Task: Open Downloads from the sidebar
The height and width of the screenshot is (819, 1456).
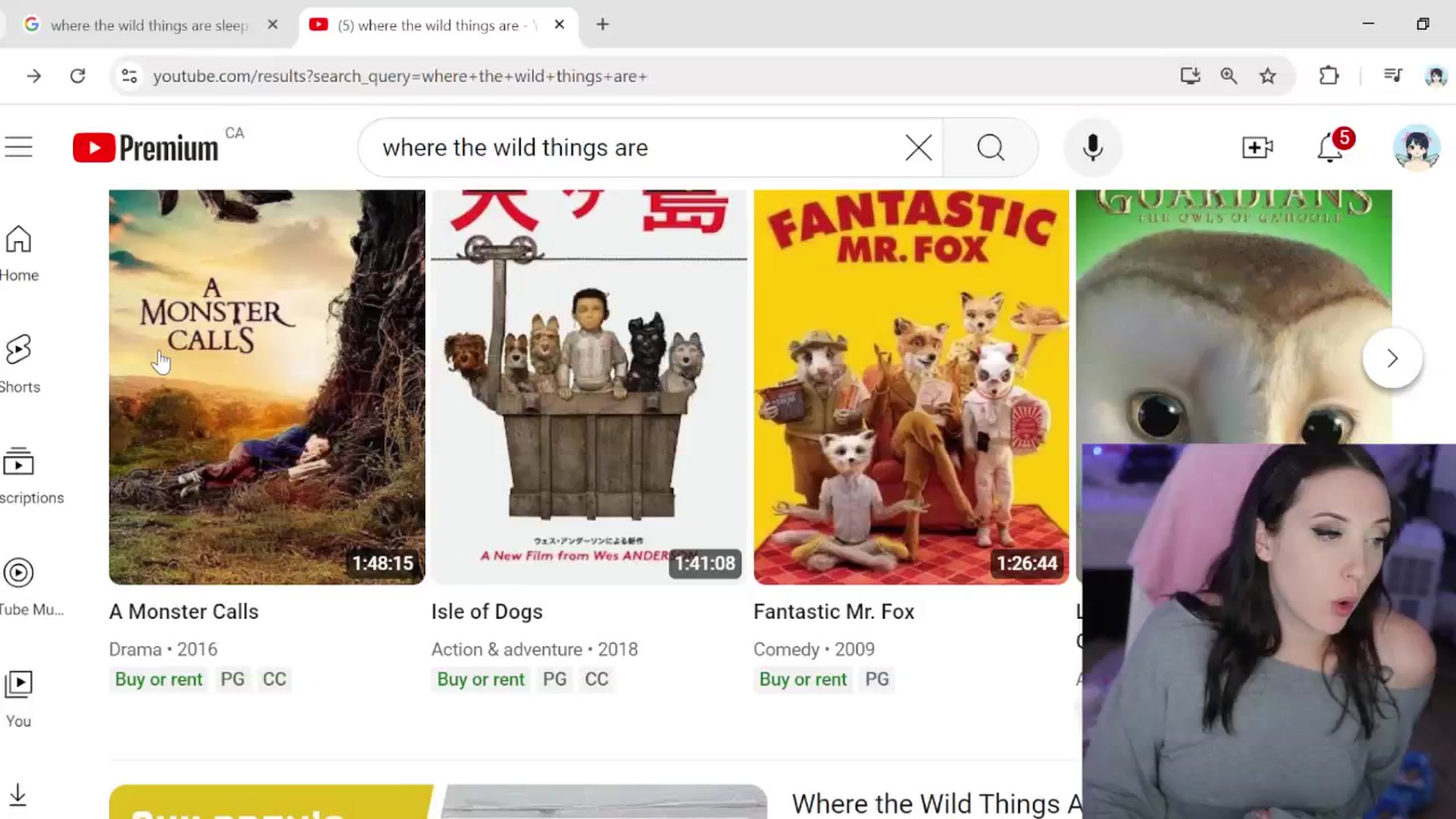Action: point(18,794)
